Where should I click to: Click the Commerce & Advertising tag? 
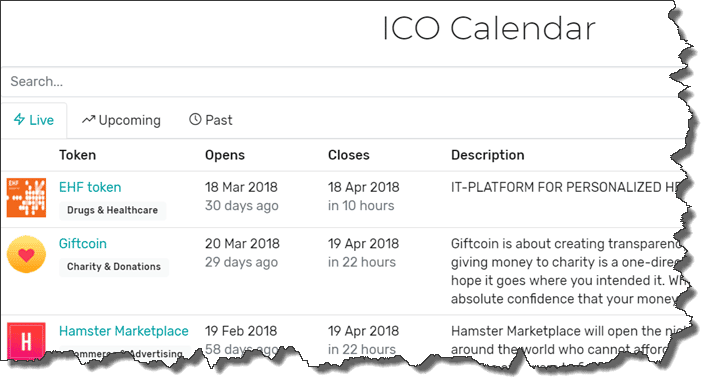coord(122,353)
